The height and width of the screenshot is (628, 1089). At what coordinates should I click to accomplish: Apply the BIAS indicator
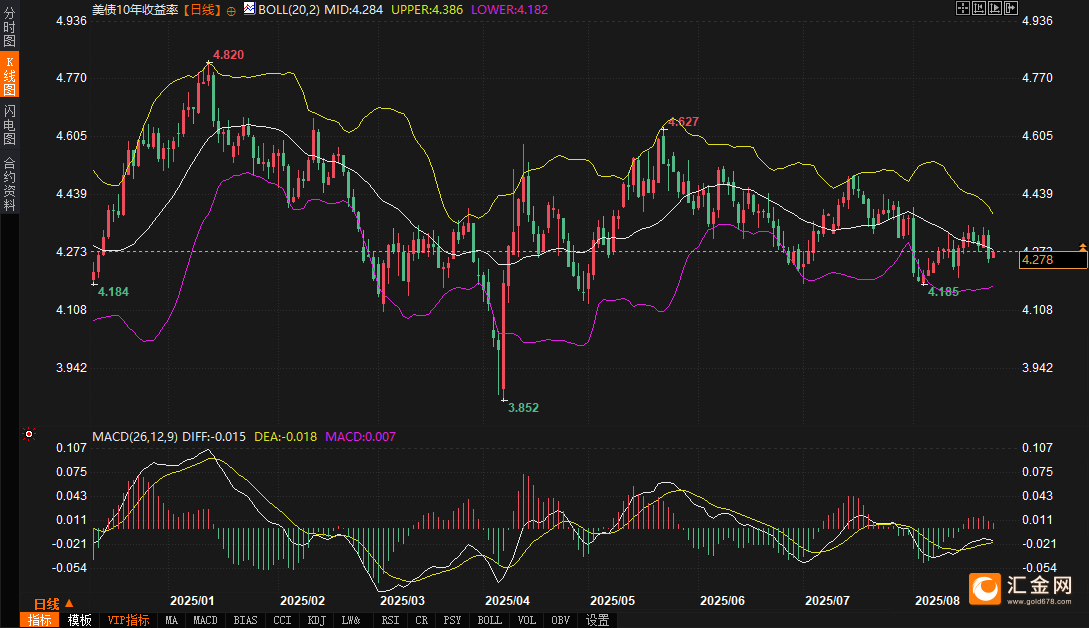click(x=245, y=620)
